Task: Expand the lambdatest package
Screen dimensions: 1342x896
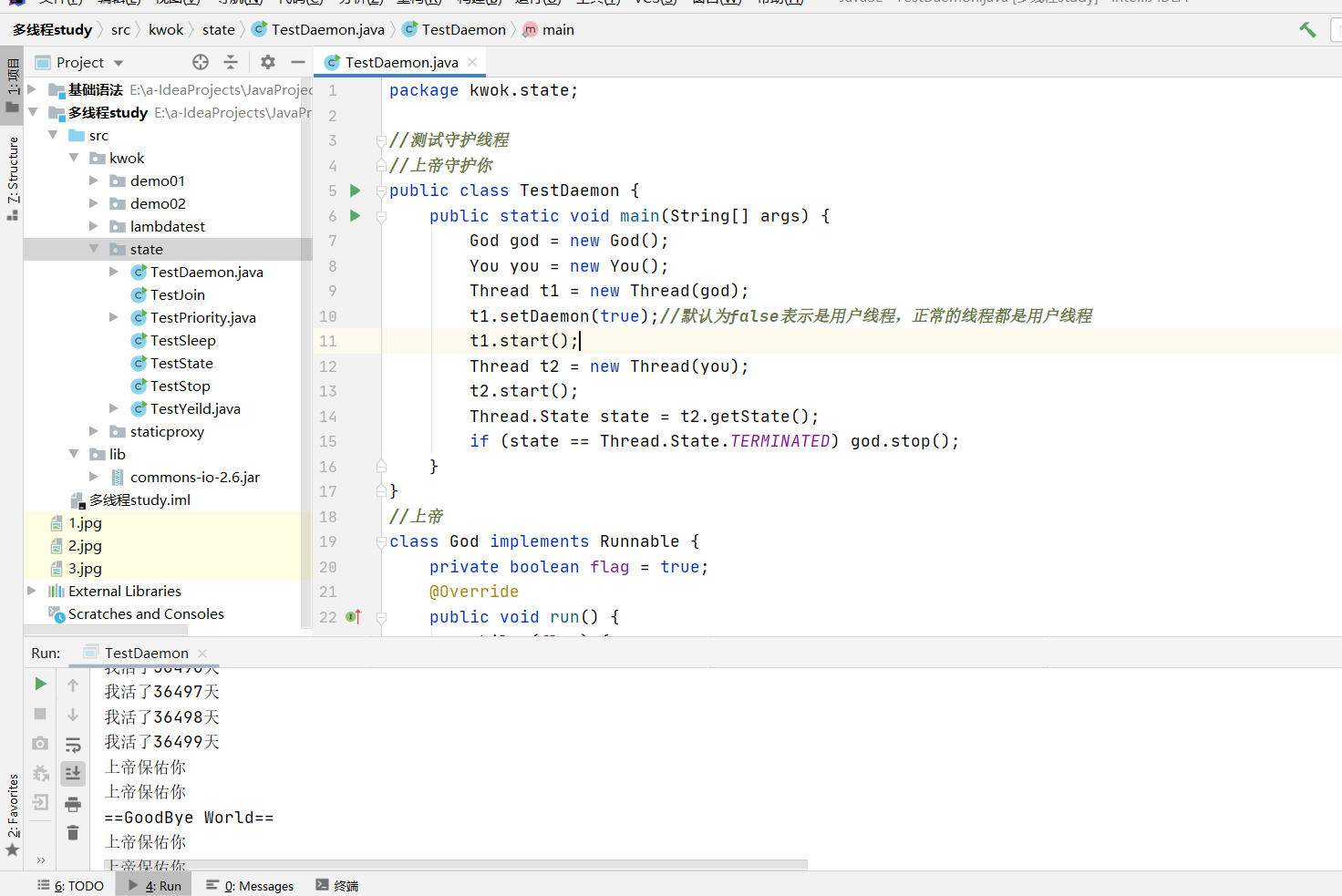Action: (x=94, y=226)
